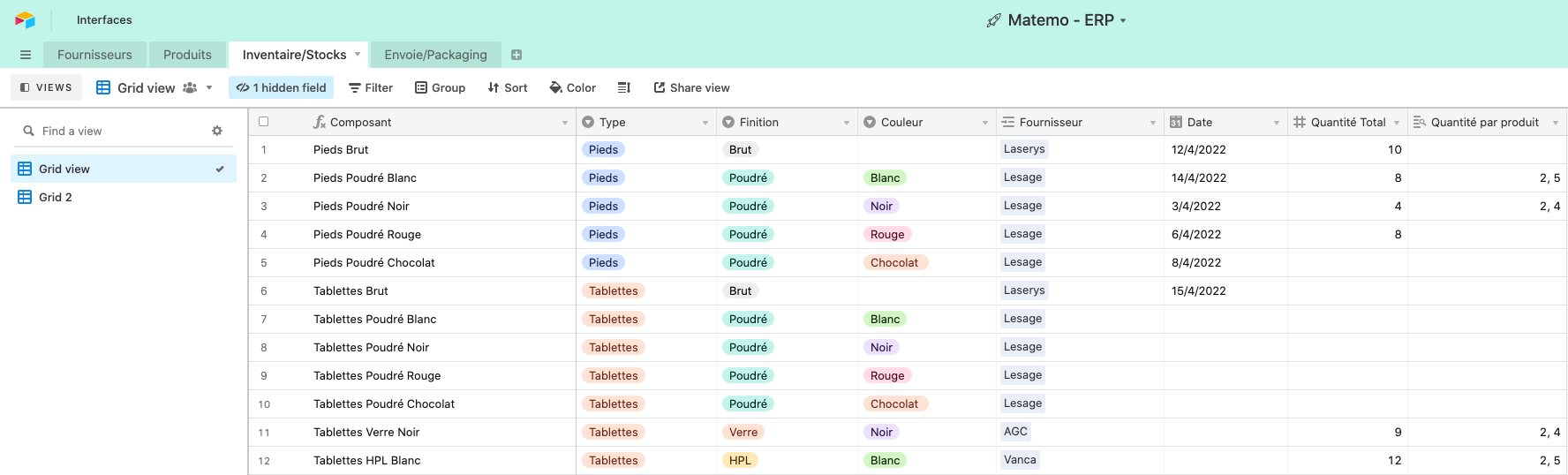Image resolution: width=1568 pixels, height=475 pixels.
Task: Click Tablettes HPL Blanc cell
Action: 411,460
